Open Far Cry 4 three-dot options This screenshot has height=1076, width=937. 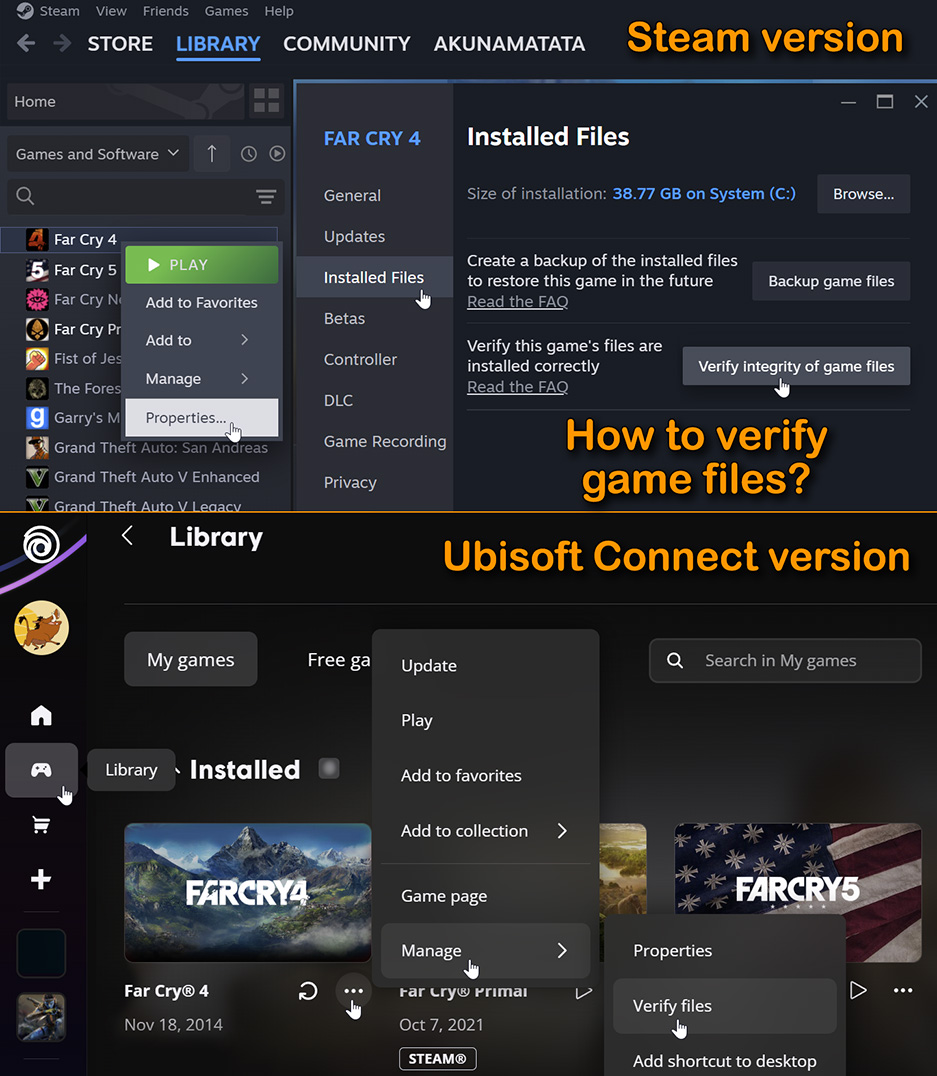pyautogui.click(x=354, y=991)
